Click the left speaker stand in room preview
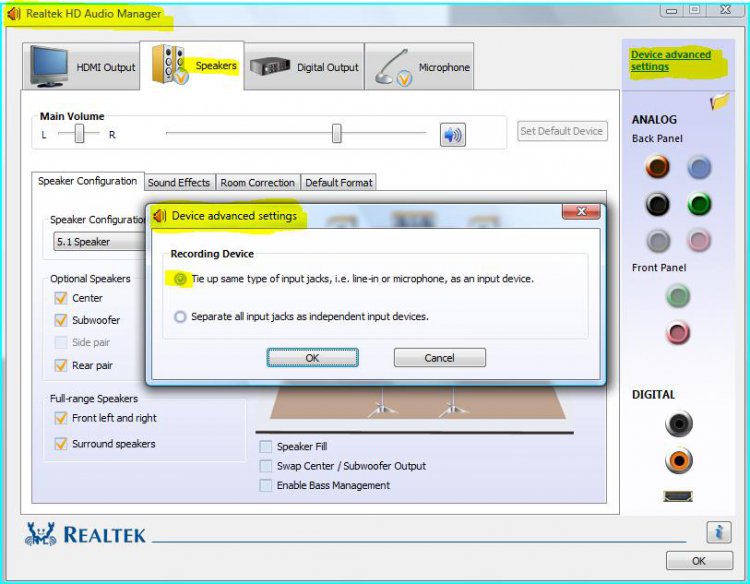750x584 pixels. point(382,403)
